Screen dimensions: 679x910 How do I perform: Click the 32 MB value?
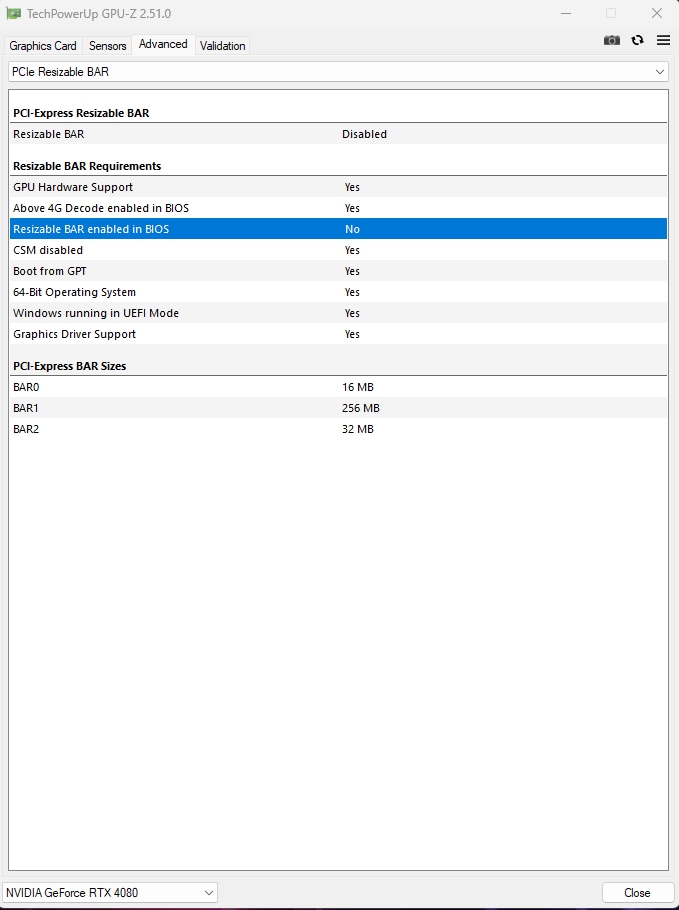(x=357, y=429)
